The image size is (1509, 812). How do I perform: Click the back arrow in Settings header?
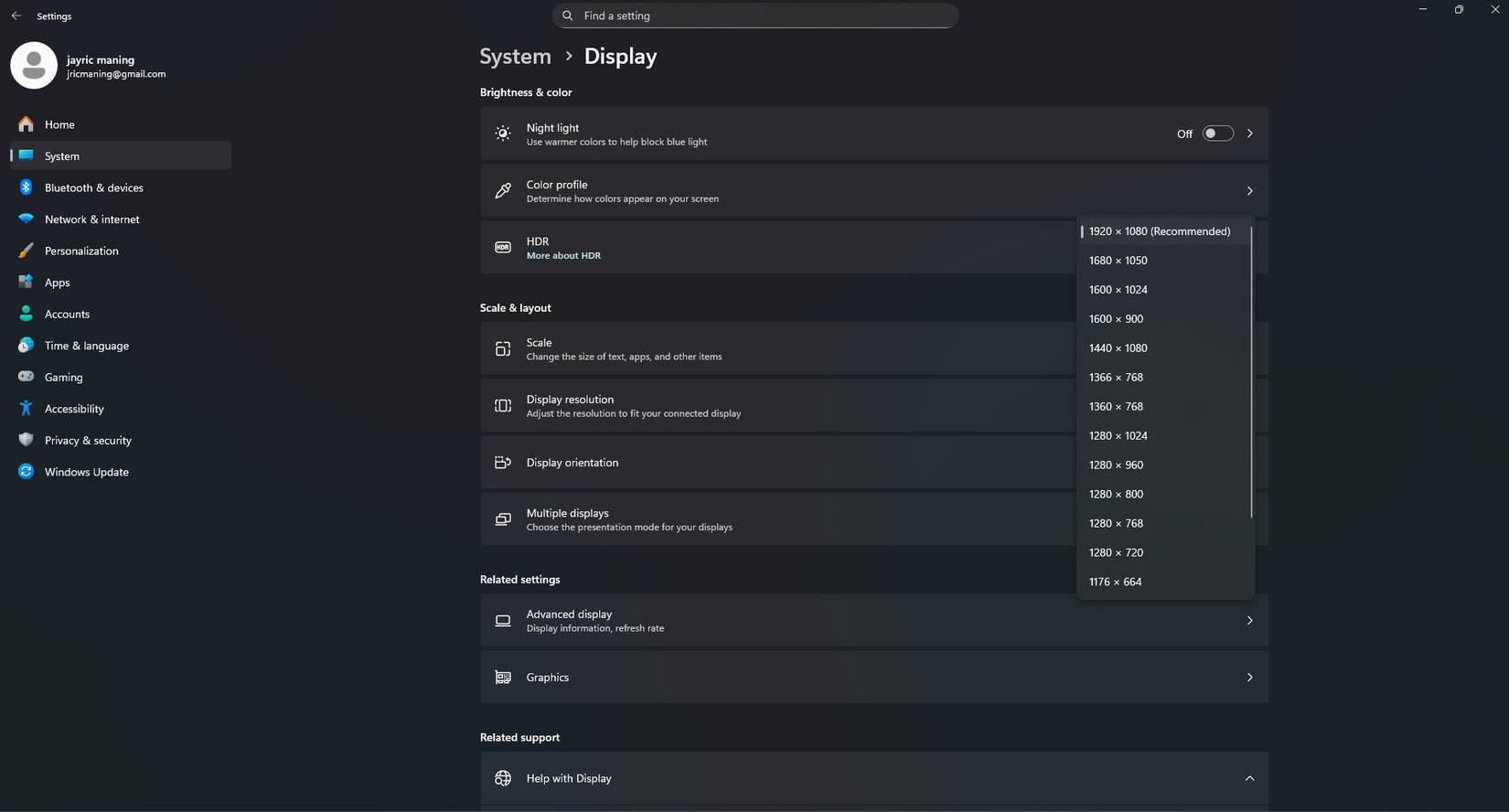[x=16, y=16]
